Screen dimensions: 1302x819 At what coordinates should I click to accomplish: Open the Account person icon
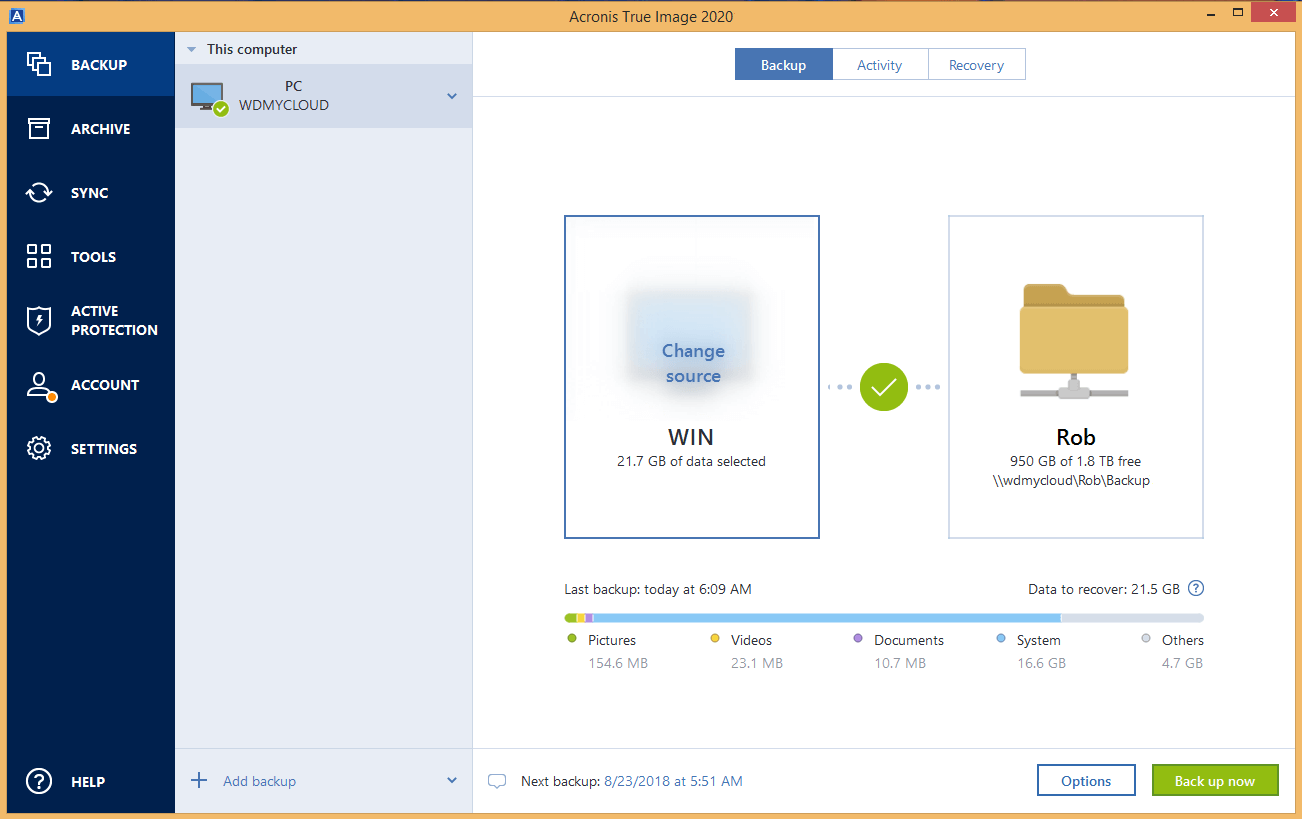40,386
